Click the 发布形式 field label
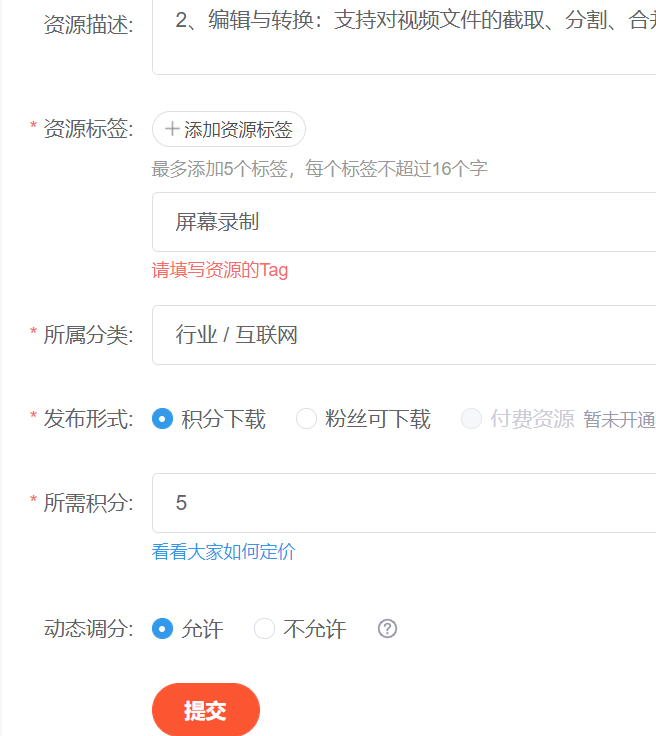 88,419
